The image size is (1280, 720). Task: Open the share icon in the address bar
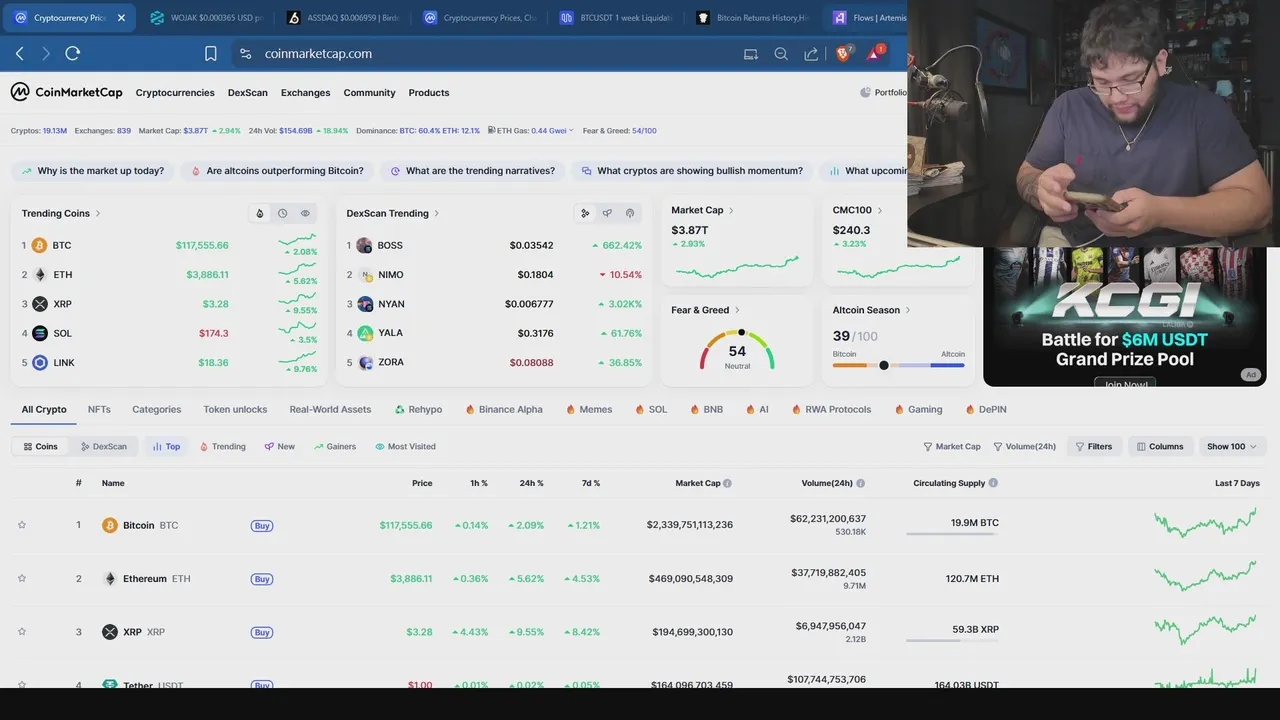coord(811,54)
